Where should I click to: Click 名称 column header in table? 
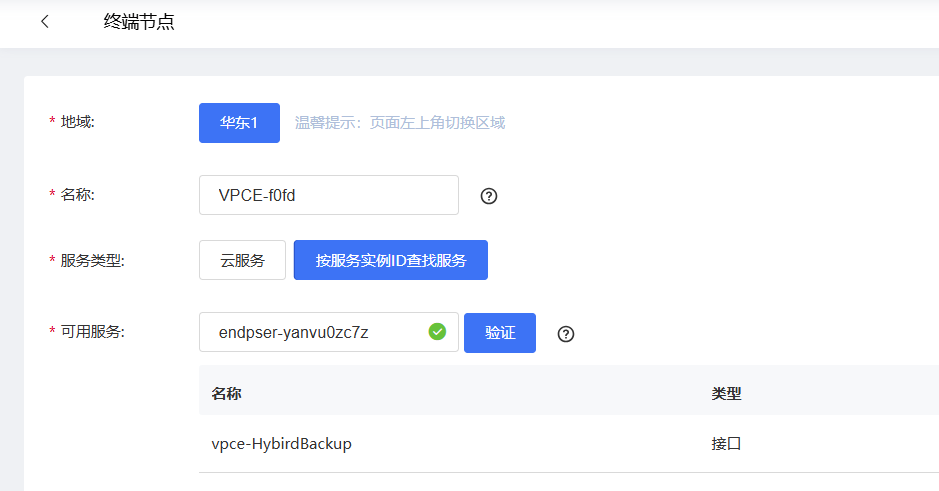[x=226, y=393]
